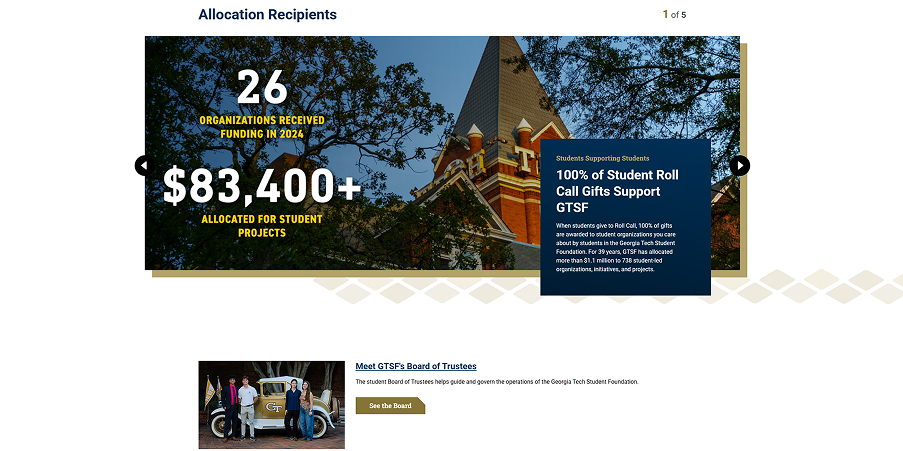Click Organizations Received Funding in 2024 text
903x451 pixels.
tap(262, 127)
